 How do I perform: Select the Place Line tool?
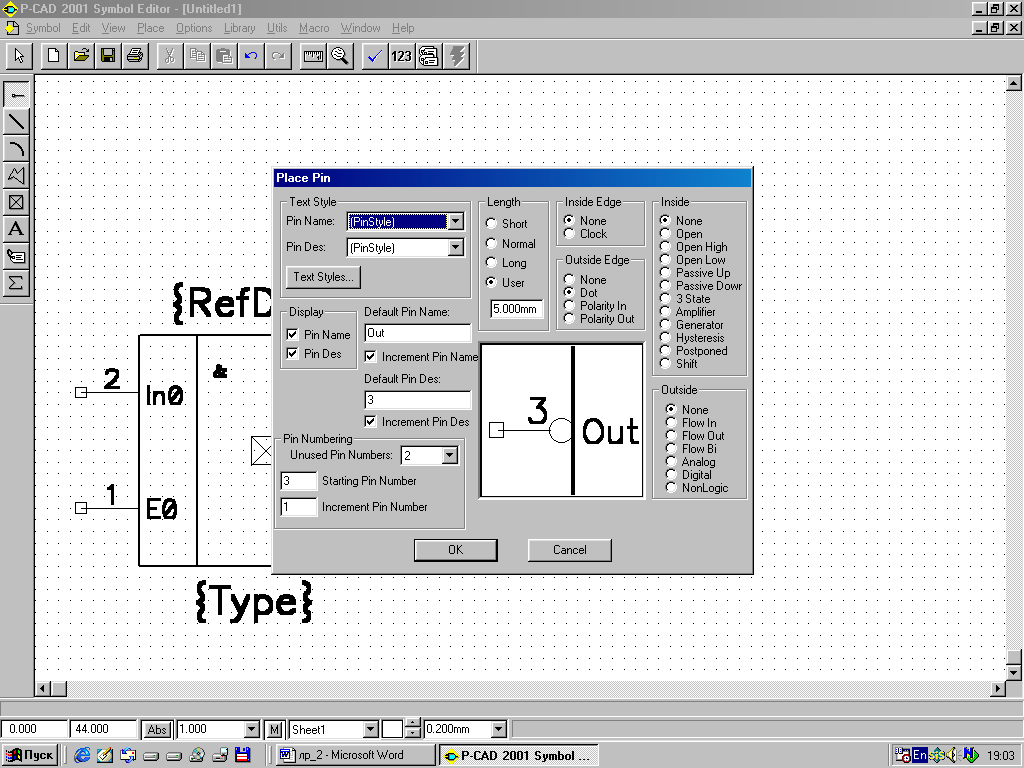[x=16, y=121]
